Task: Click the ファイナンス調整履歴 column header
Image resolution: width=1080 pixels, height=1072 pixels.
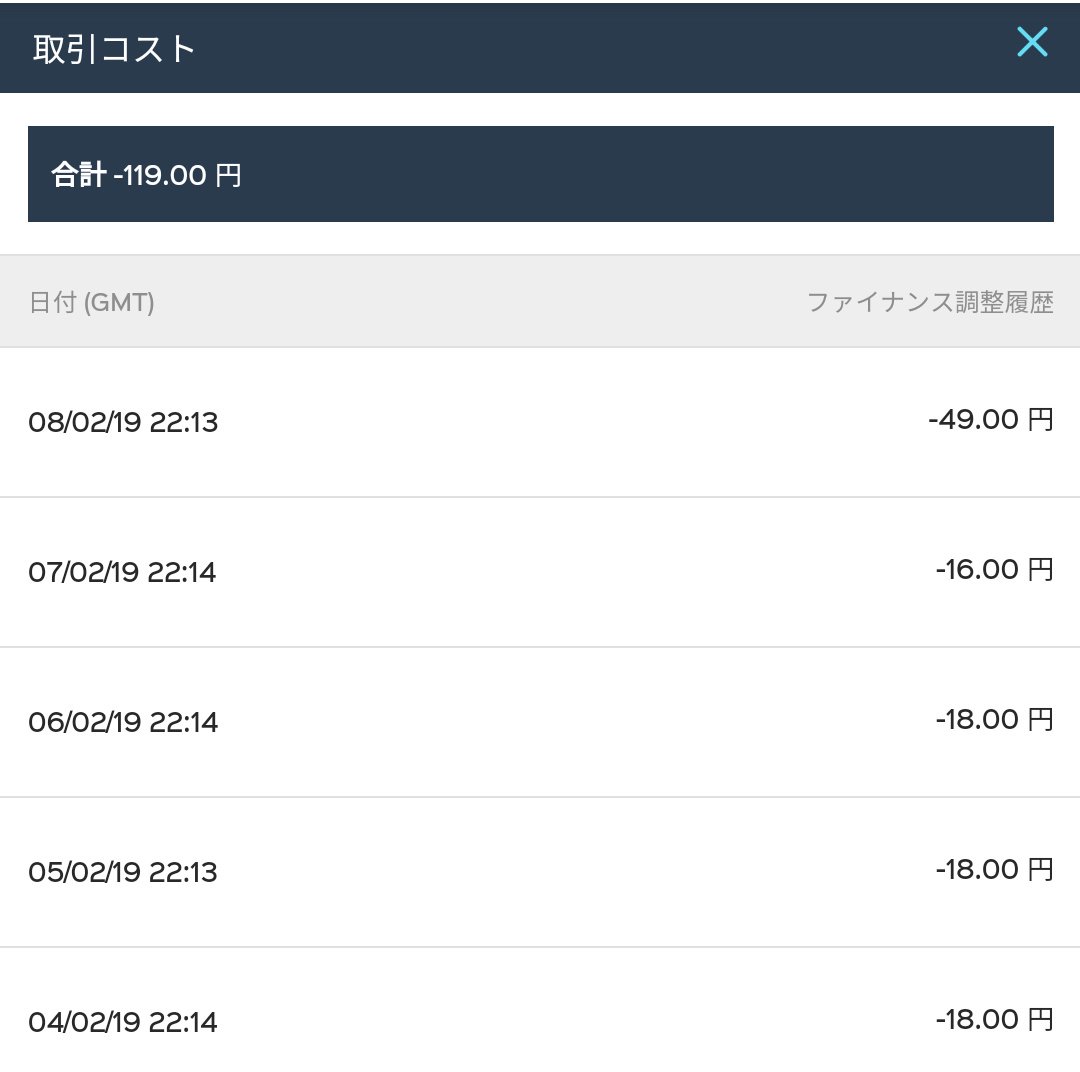Action: (x=930, y=302)
